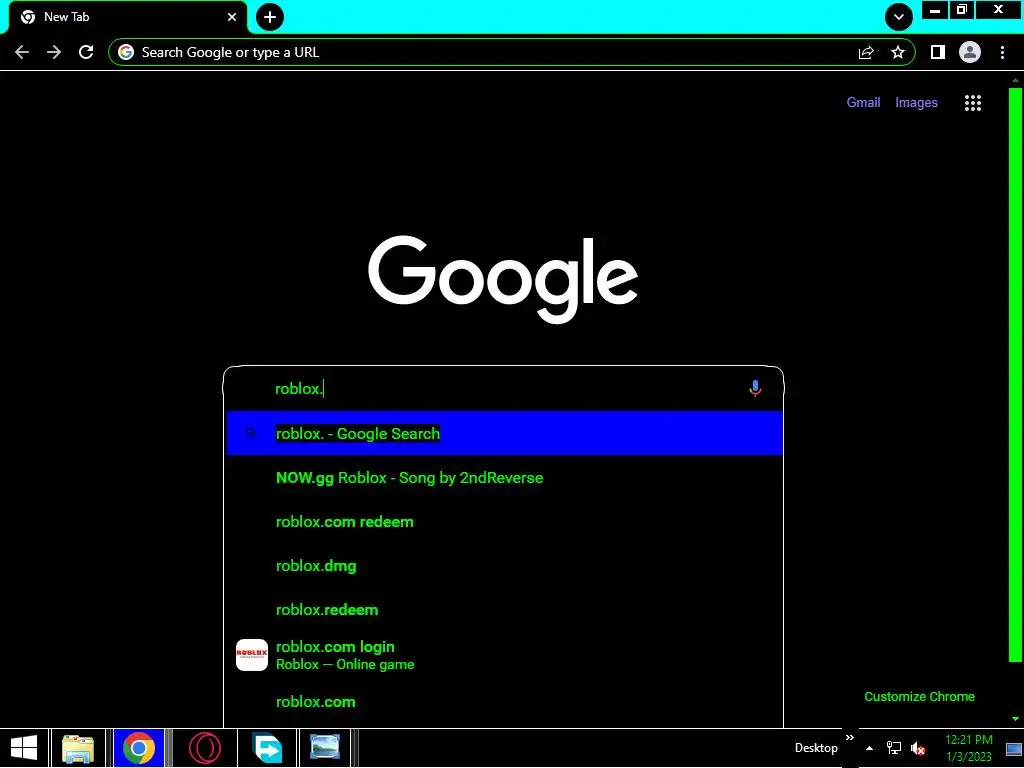
Task: Pick the plain 'roblox.com' suggestion
Action: [504, 702]
